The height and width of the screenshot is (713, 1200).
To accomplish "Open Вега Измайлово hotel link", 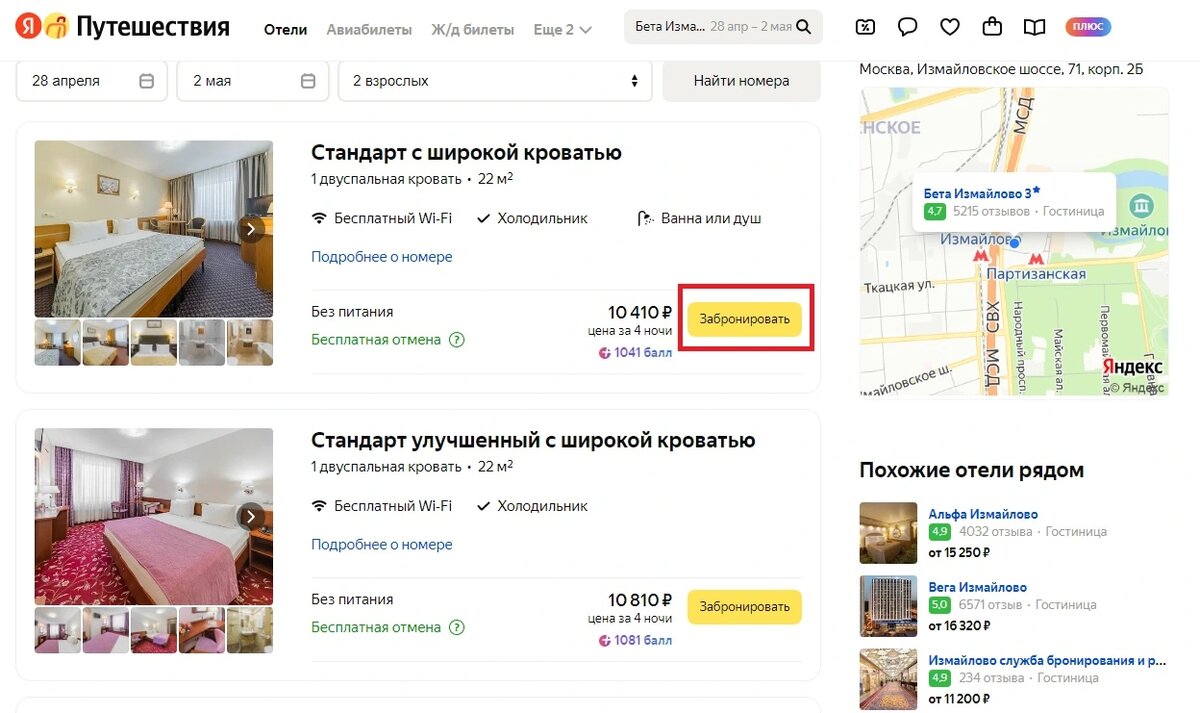I will 978,587.
